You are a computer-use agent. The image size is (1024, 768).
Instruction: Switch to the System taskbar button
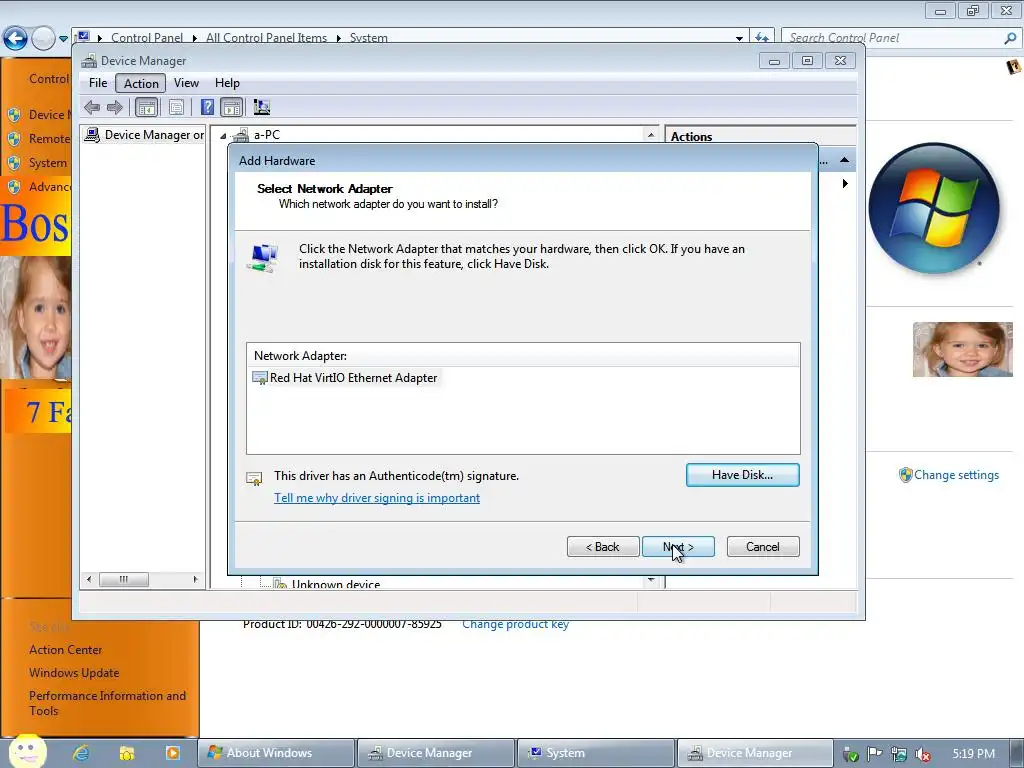(x=596, y=753)
